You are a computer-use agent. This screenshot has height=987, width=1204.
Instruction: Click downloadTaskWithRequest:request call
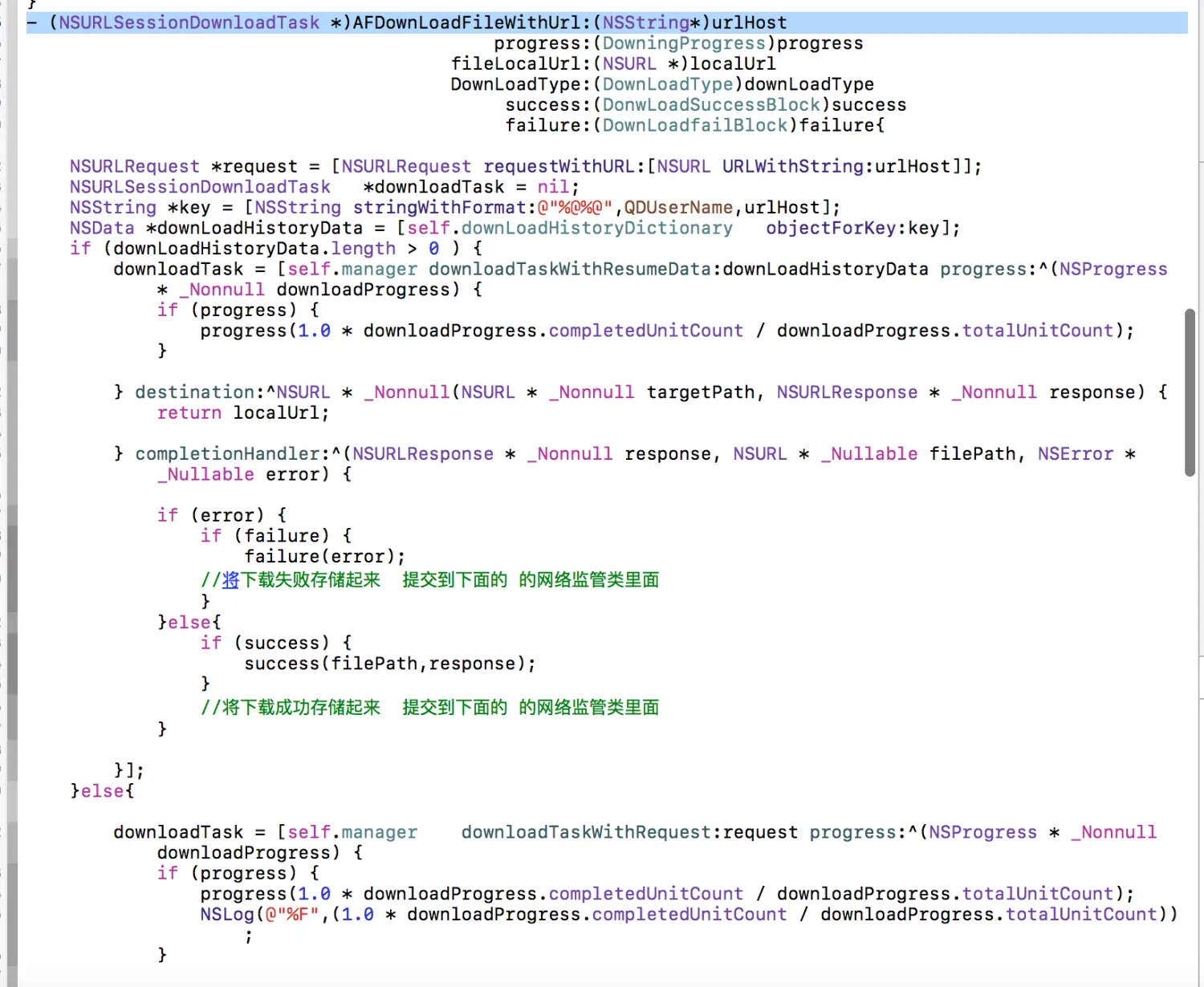630,832
